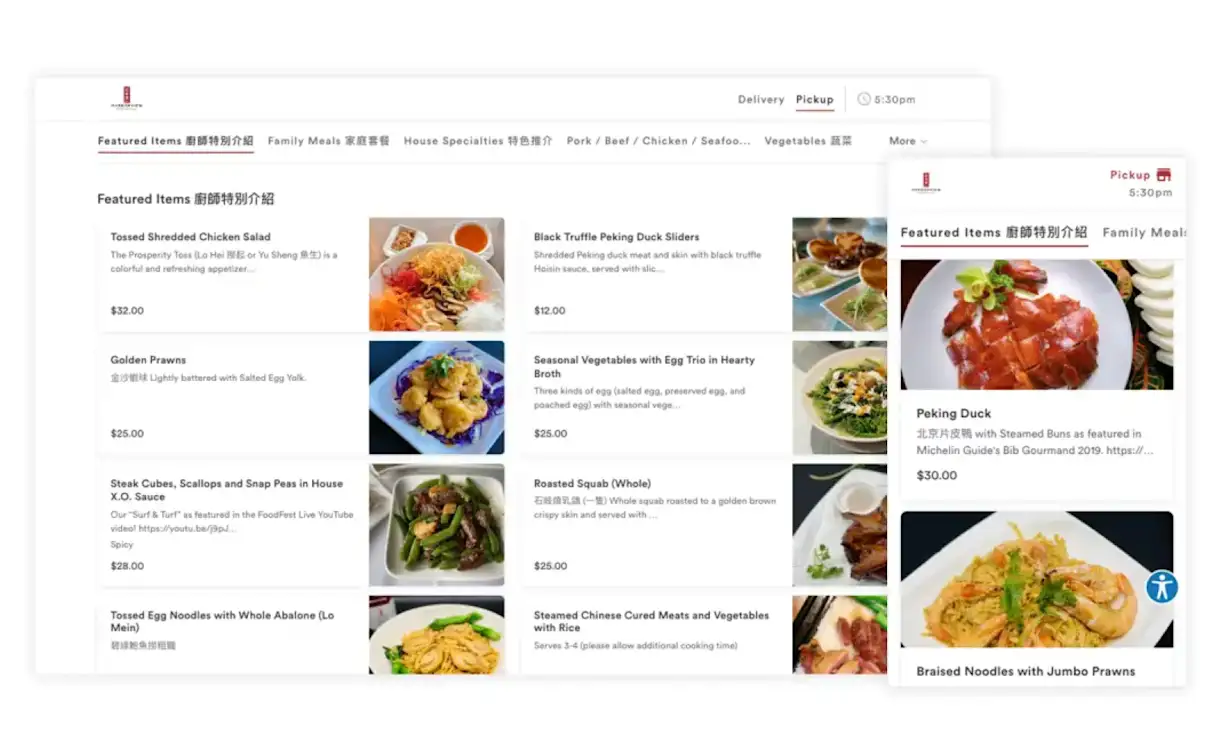This screenshot has width=1219, height=753.
Task: Click the restaurant logo in mobile preview
Action: click(x=926, y=183)
